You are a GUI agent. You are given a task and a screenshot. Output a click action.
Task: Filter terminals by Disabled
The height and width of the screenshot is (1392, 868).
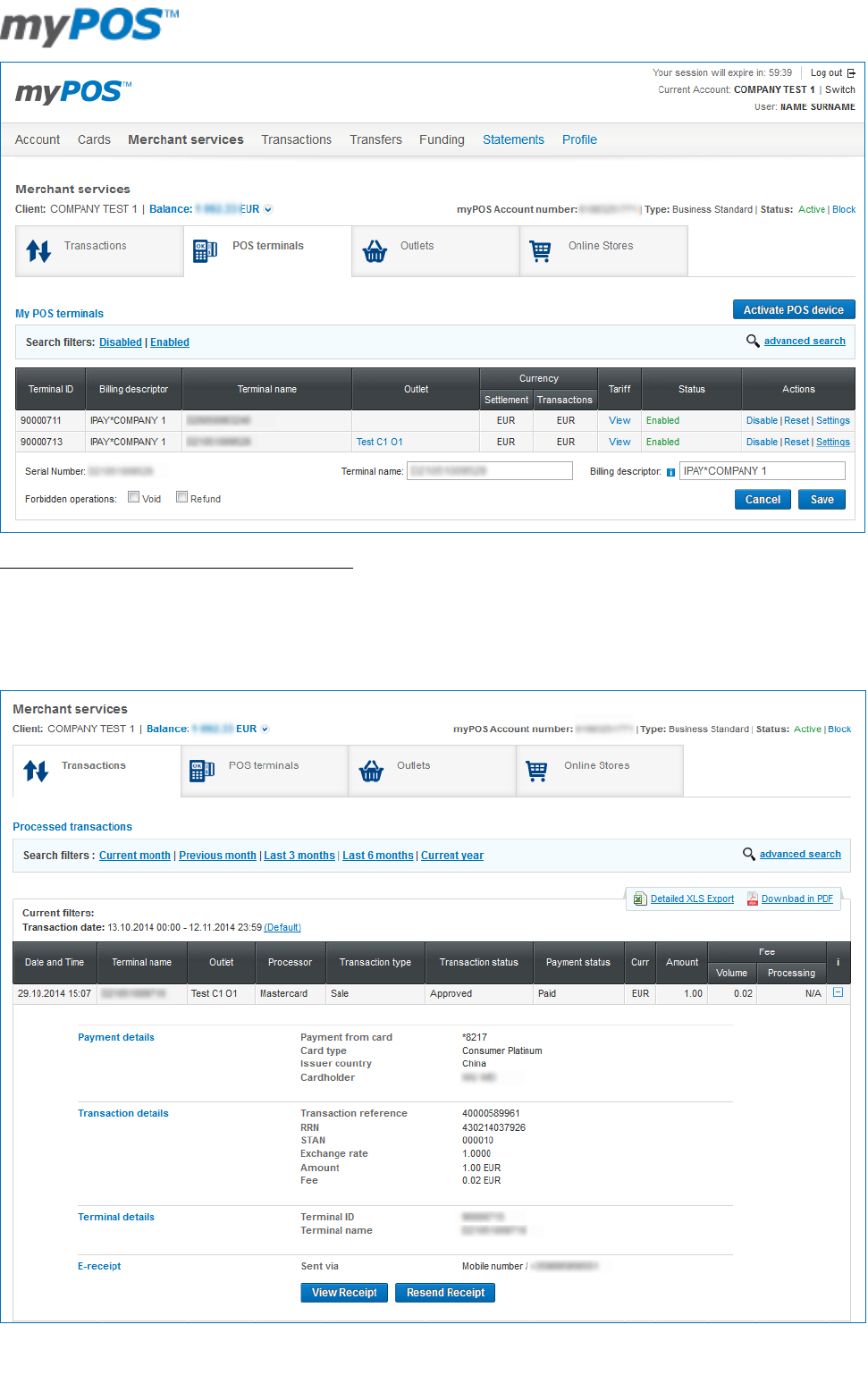click(x=121, y=342)
